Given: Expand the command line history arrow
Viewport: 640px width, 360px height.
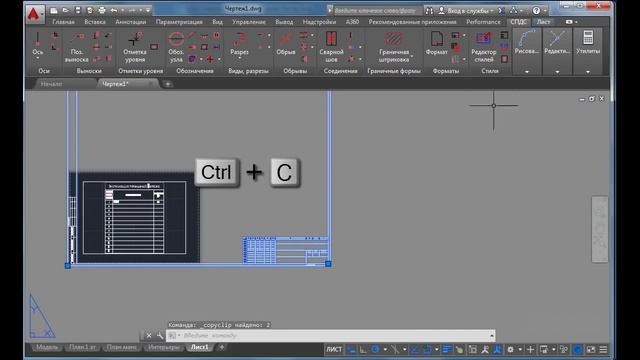Looking at the screenshot, I should [492, 336].
